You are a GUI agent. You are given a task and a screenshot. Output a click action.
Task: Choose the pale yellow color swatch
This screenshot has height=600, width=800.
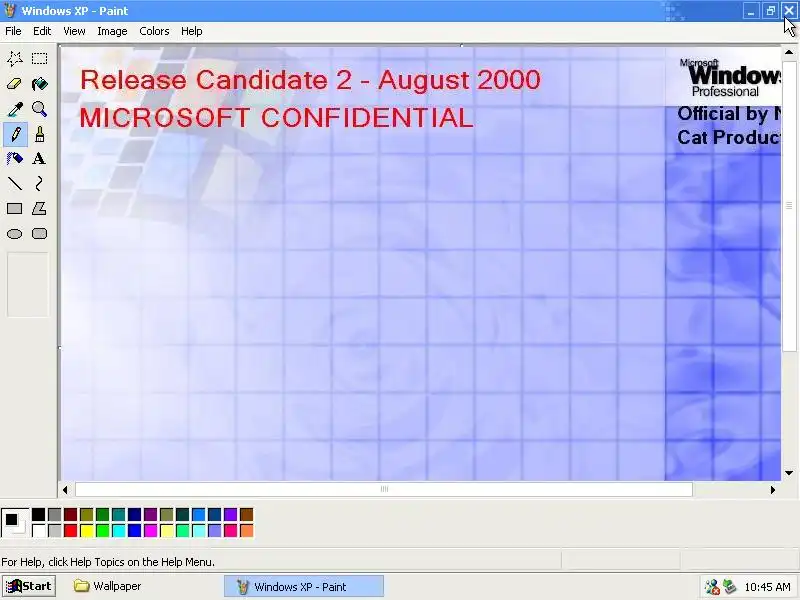pos(166,531)
